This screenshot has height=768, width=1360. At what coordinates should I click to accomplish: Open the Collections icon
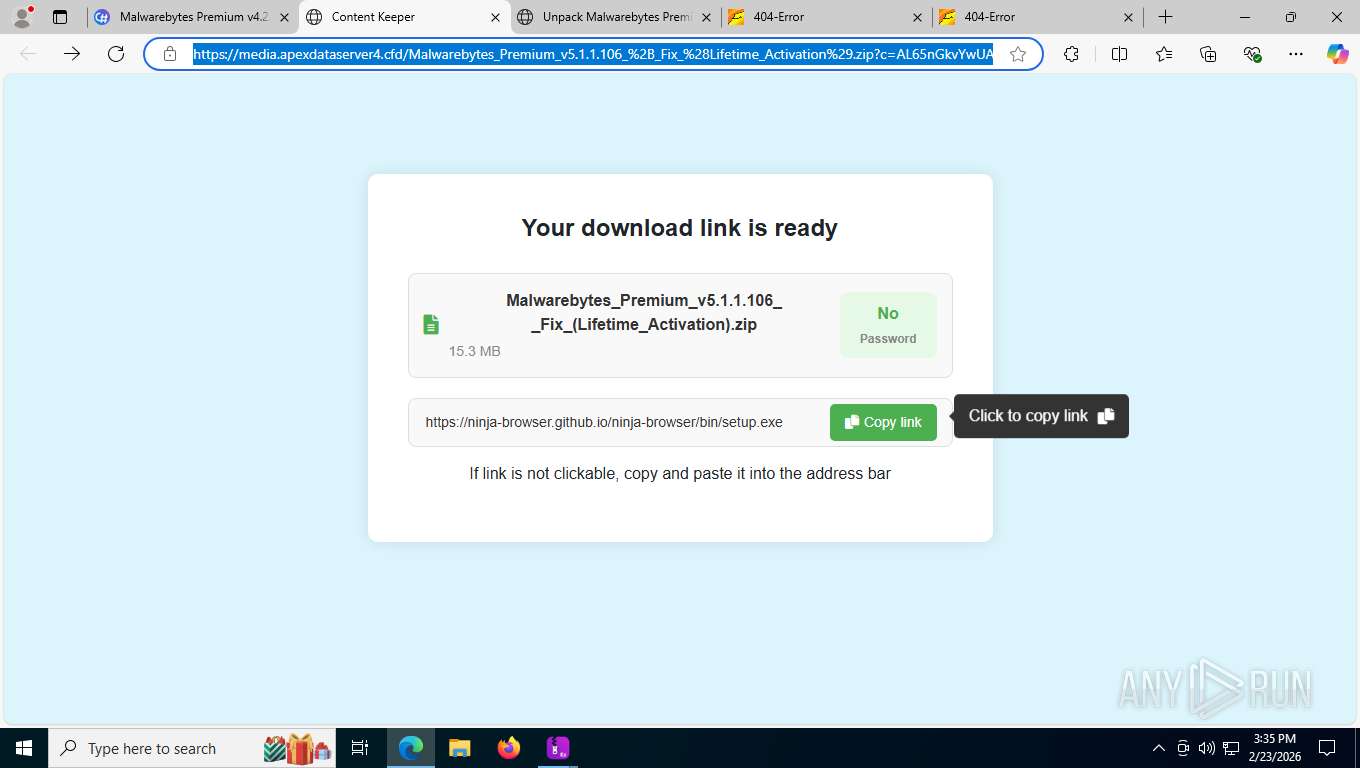click(1208, 54)
